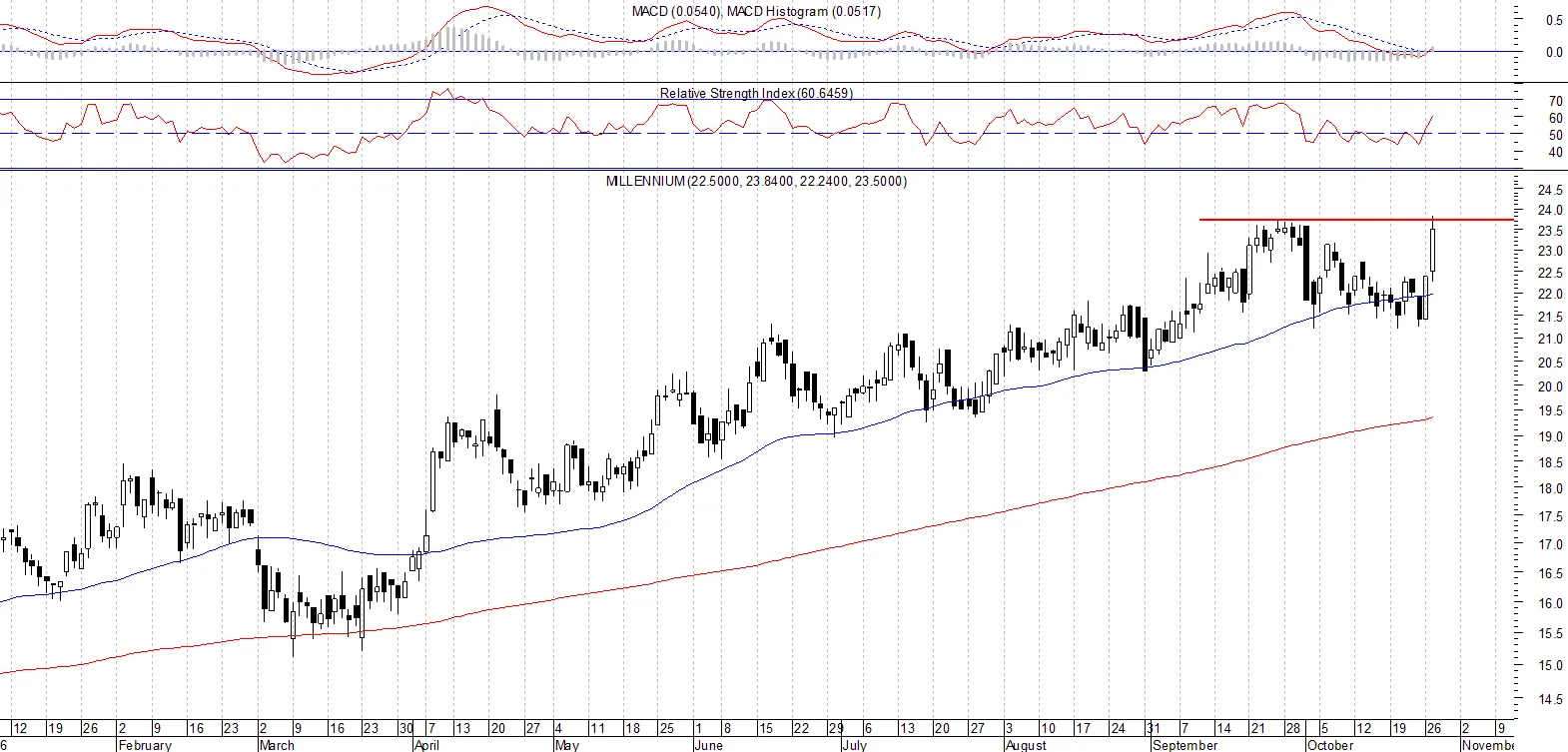Click the RSI 40 scale value
Viewport: 1568px width, 752px height.
click(x=1555, y=153)
